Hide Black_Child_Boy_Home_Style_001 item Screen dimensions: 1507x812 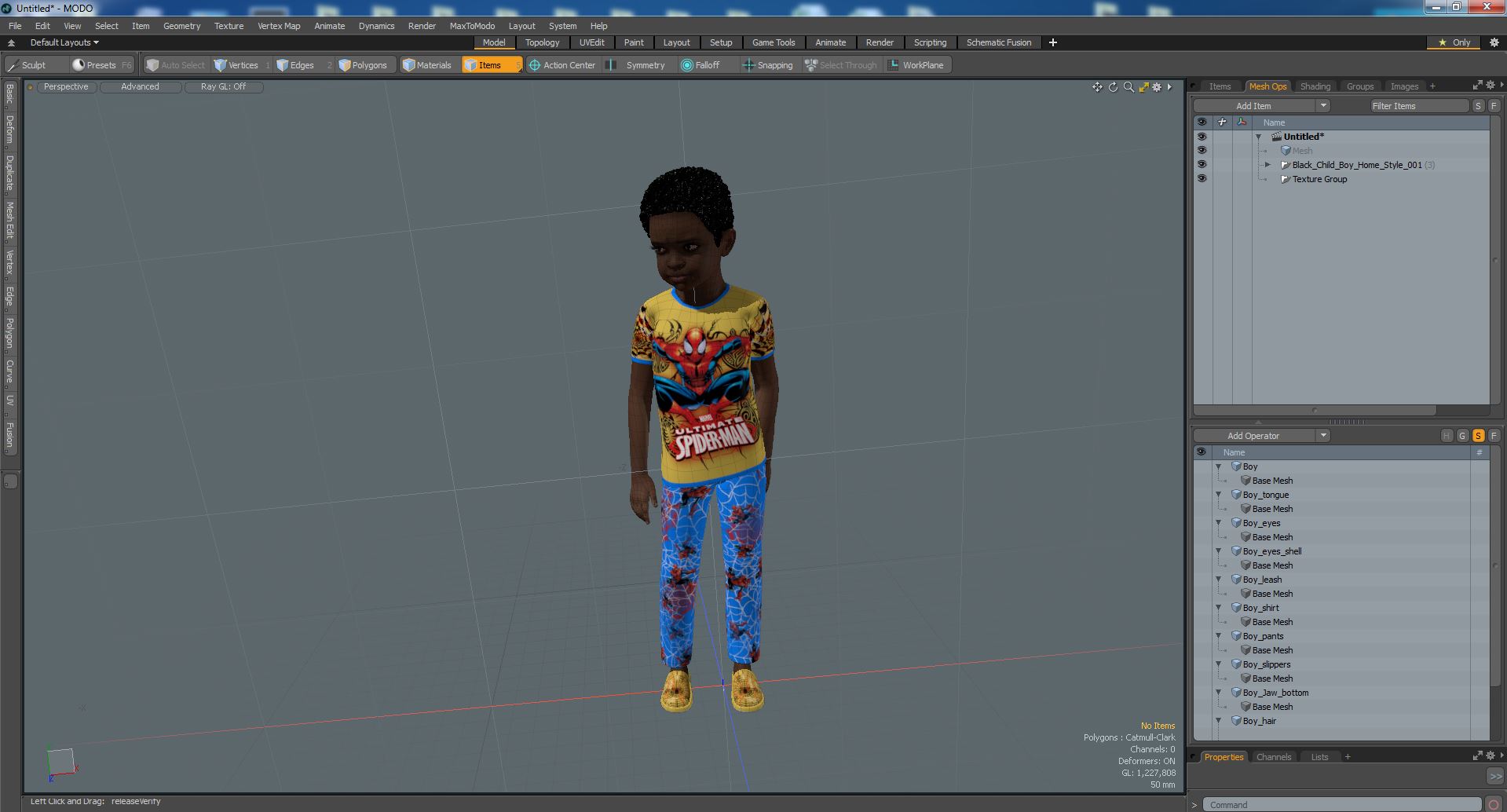[x=1202, y=165]
